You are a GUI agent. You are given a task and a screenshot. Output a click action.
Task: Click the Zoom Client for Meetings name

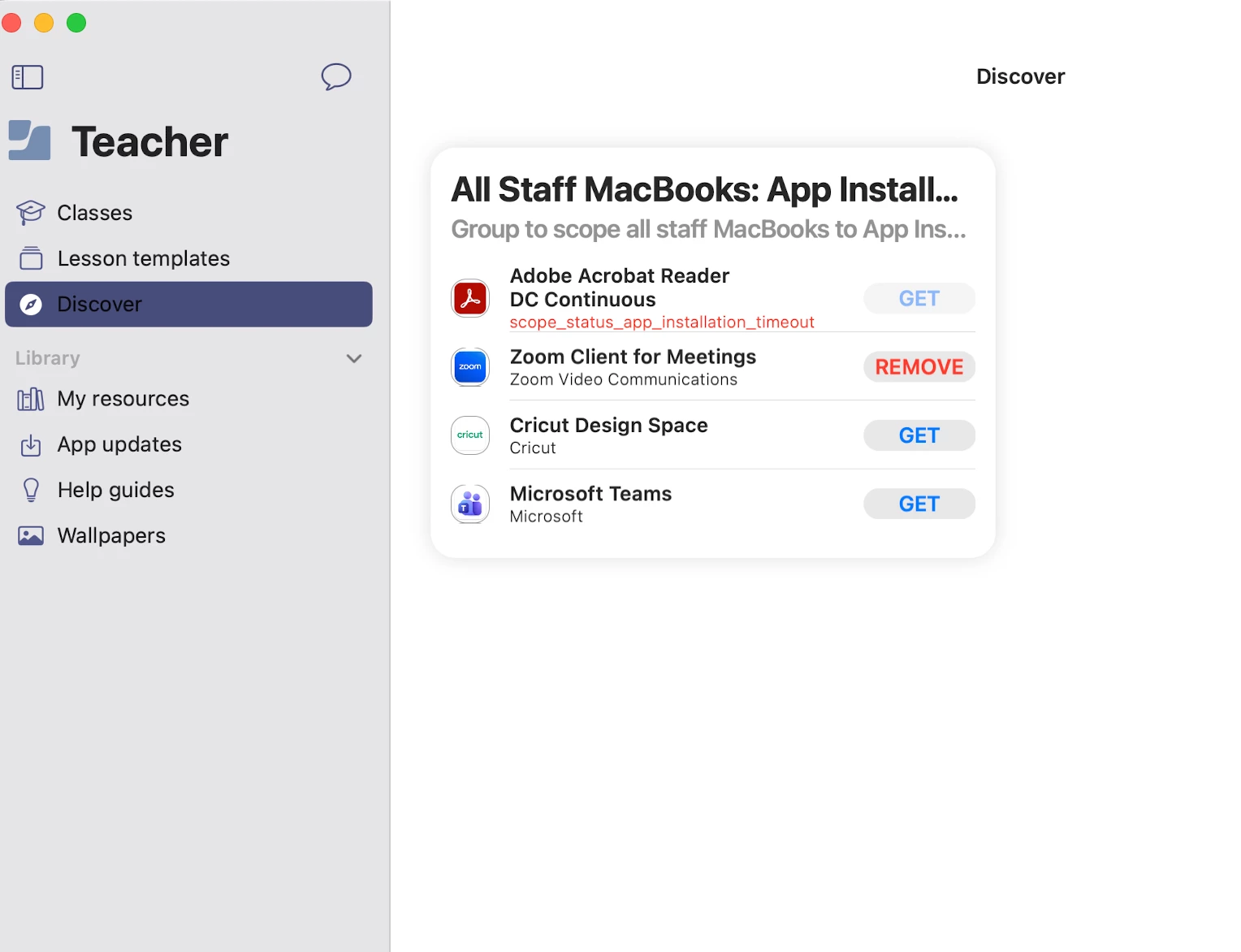633,357
